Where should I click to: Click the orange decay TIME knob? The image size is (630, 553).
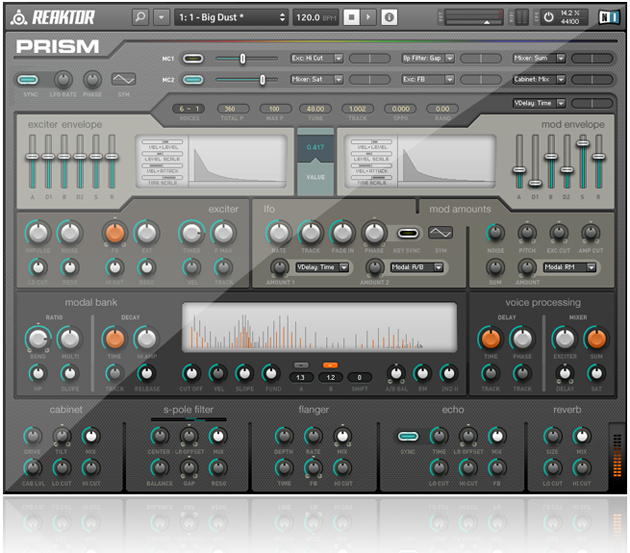click(x=115, y=338)
